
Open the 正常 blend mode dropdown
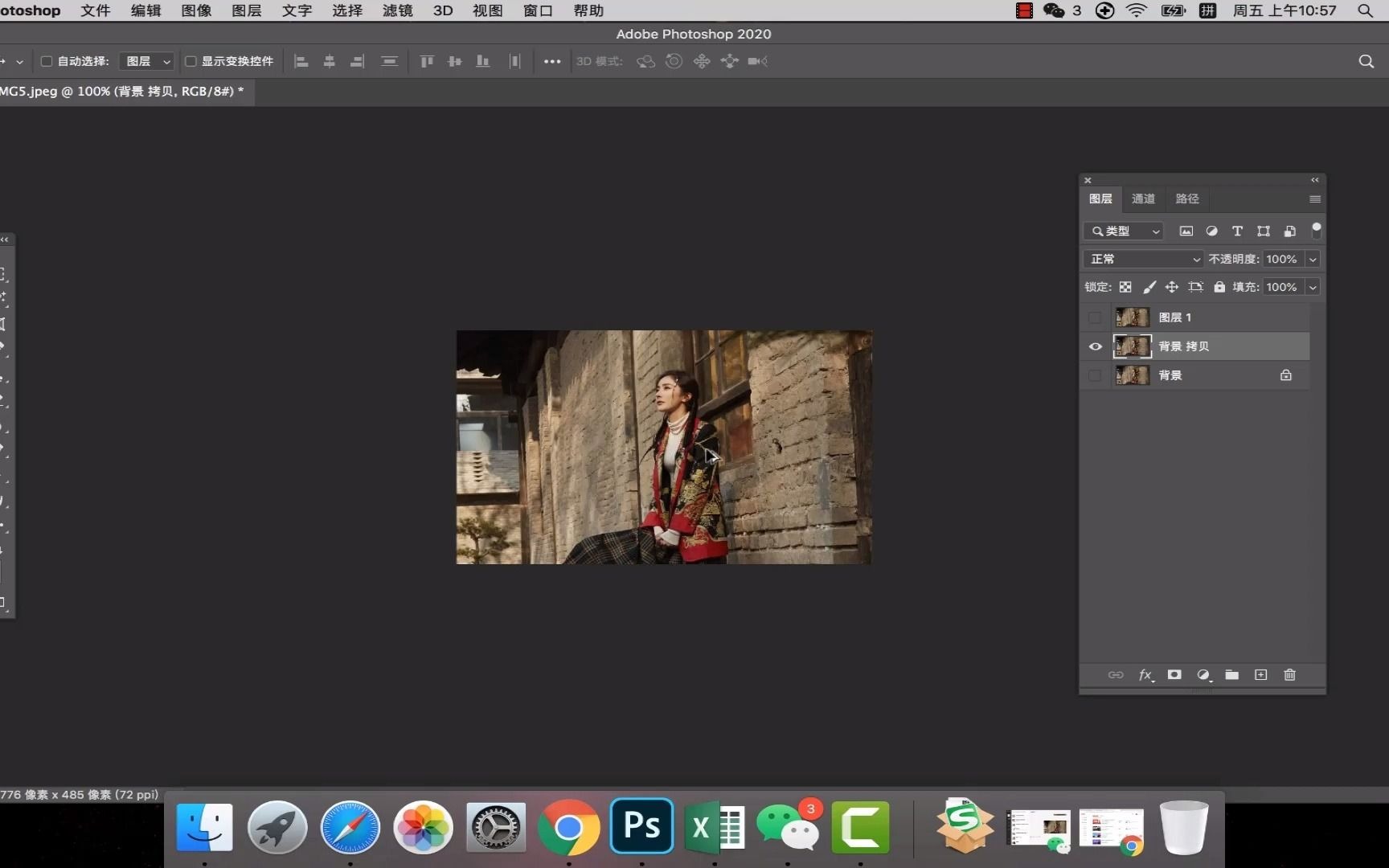(x=1144, y=259)
